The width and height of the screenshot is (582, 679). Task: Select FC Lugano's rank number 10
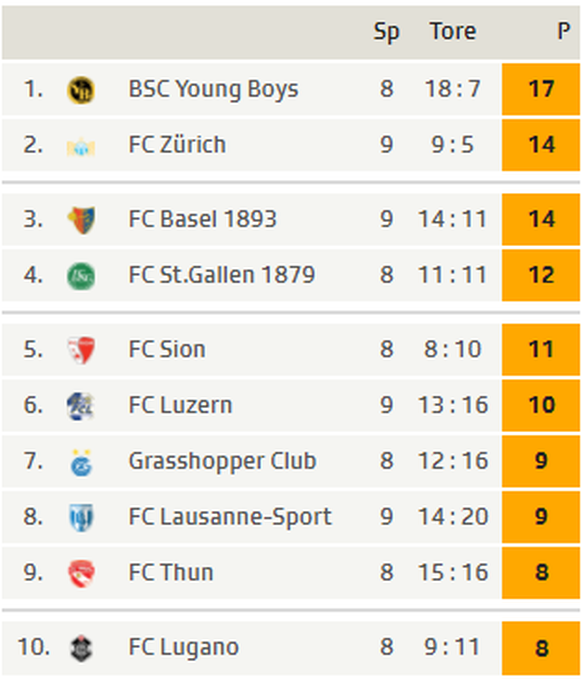(34, 647)
